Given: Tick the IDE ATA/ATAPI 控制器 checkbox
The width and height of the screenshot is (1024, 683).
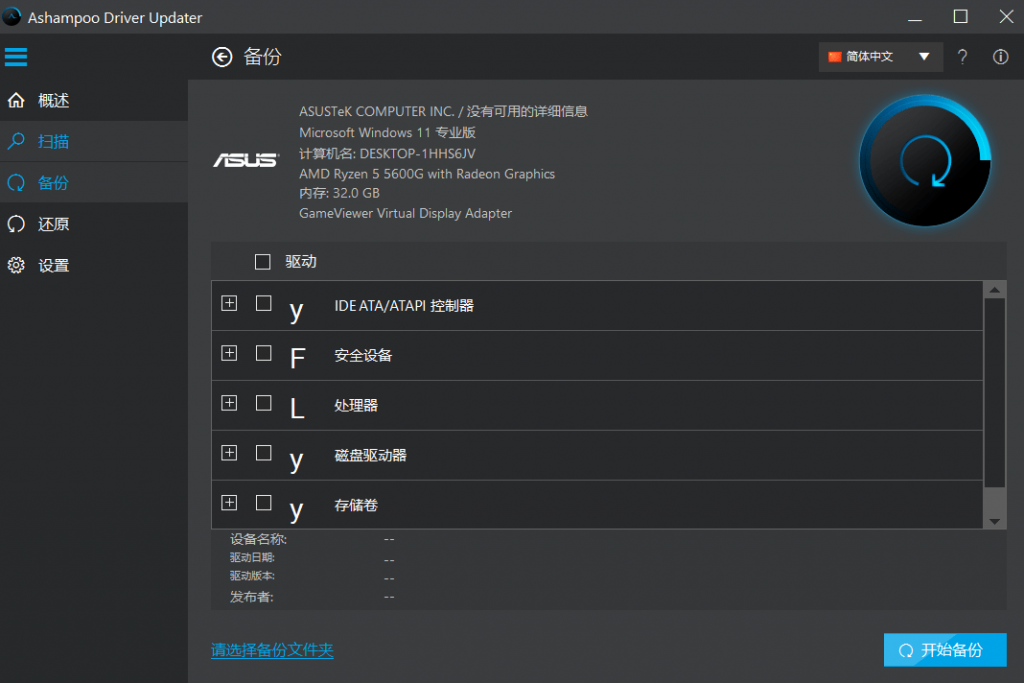Looking at the screenshot, I should point(264,303).
